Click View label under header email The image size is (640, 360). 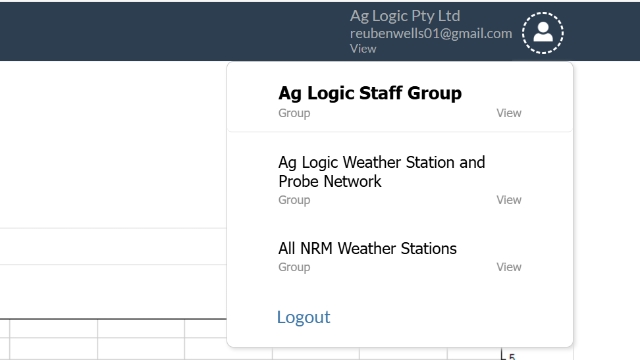pos(363,49)
